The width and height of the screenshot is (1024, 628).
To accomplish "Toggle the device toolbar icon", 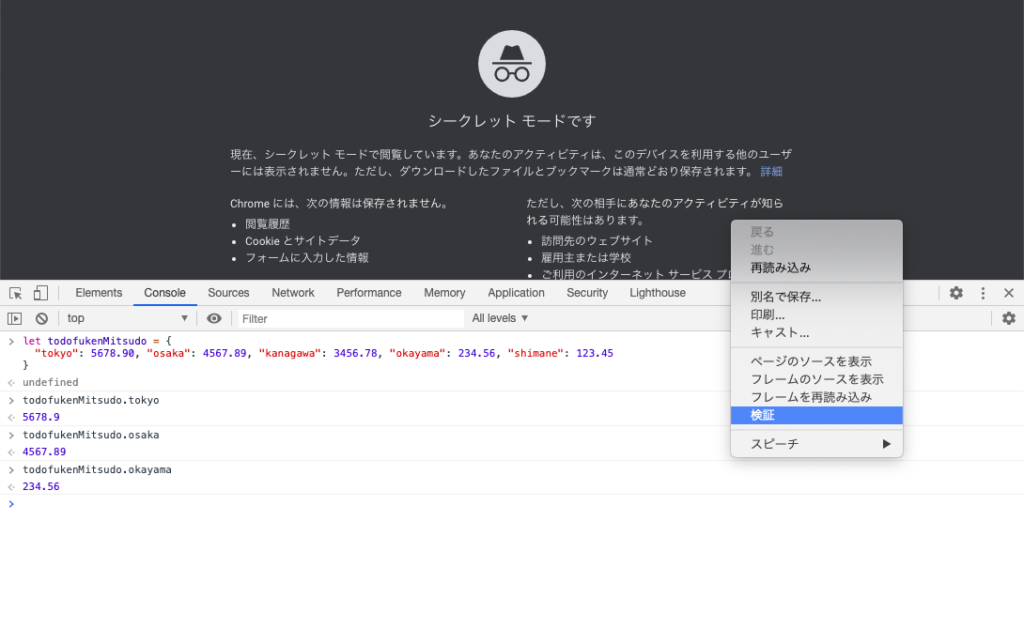I will [40, 293].
